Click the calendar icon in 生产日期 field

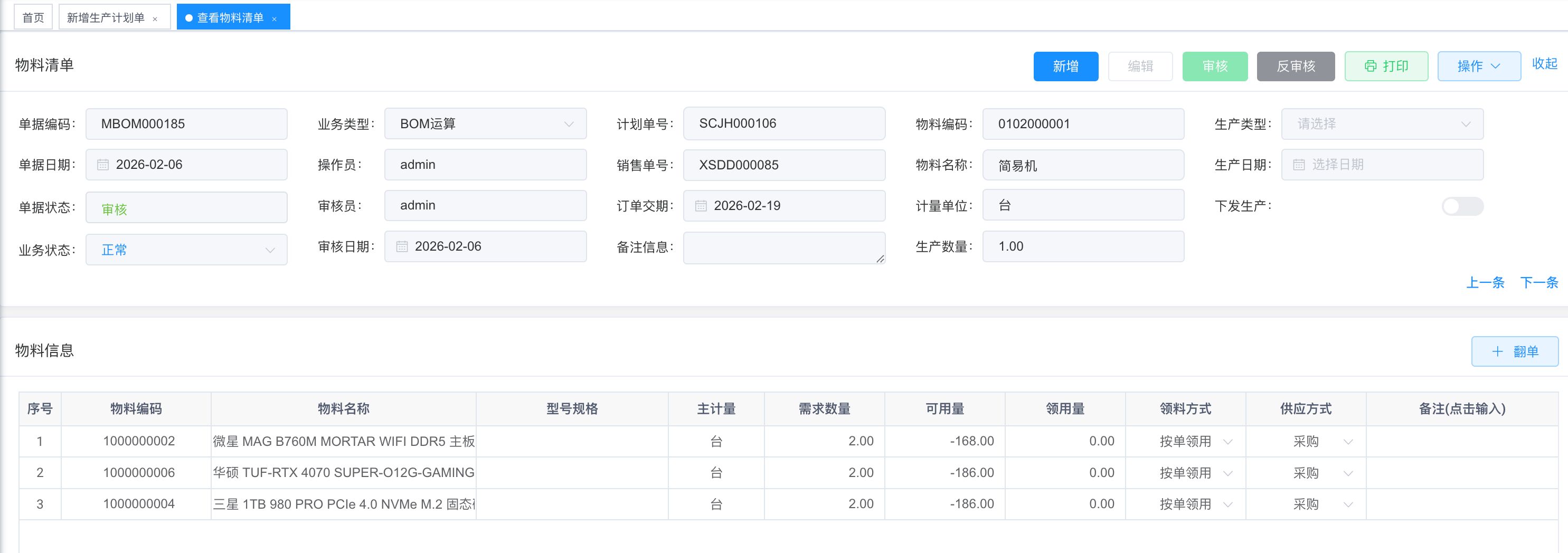click(1298, 165)
